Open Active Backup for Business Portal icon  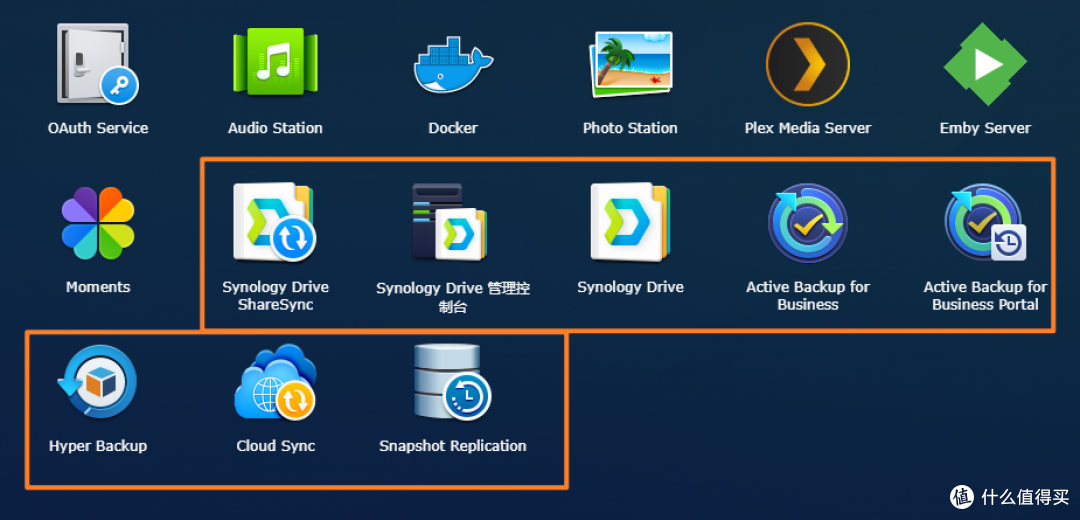(985, 223)
